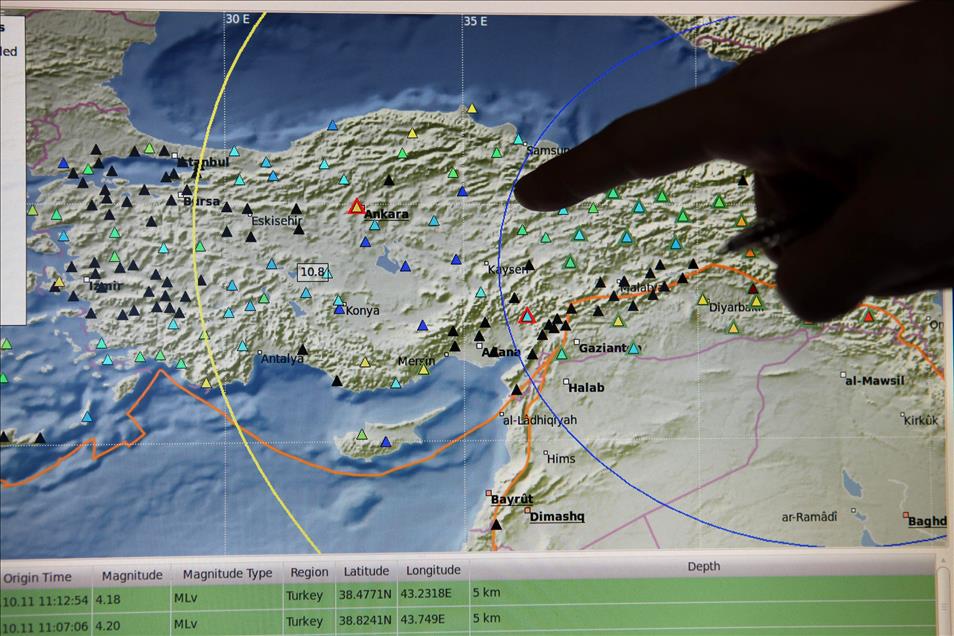Screen dimensions: 954x636
Task: Click the Region column header
Action: coord(309,571)
